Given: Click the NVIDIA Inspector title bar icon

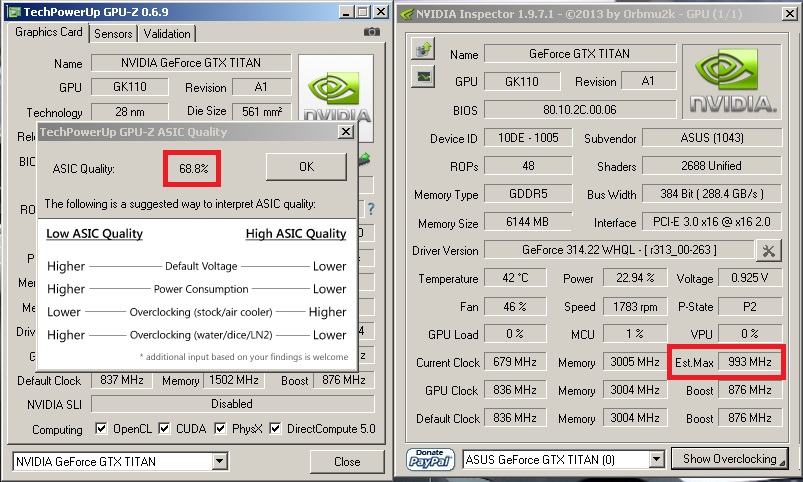Looking at the screenshot, I should coord(406,14).
